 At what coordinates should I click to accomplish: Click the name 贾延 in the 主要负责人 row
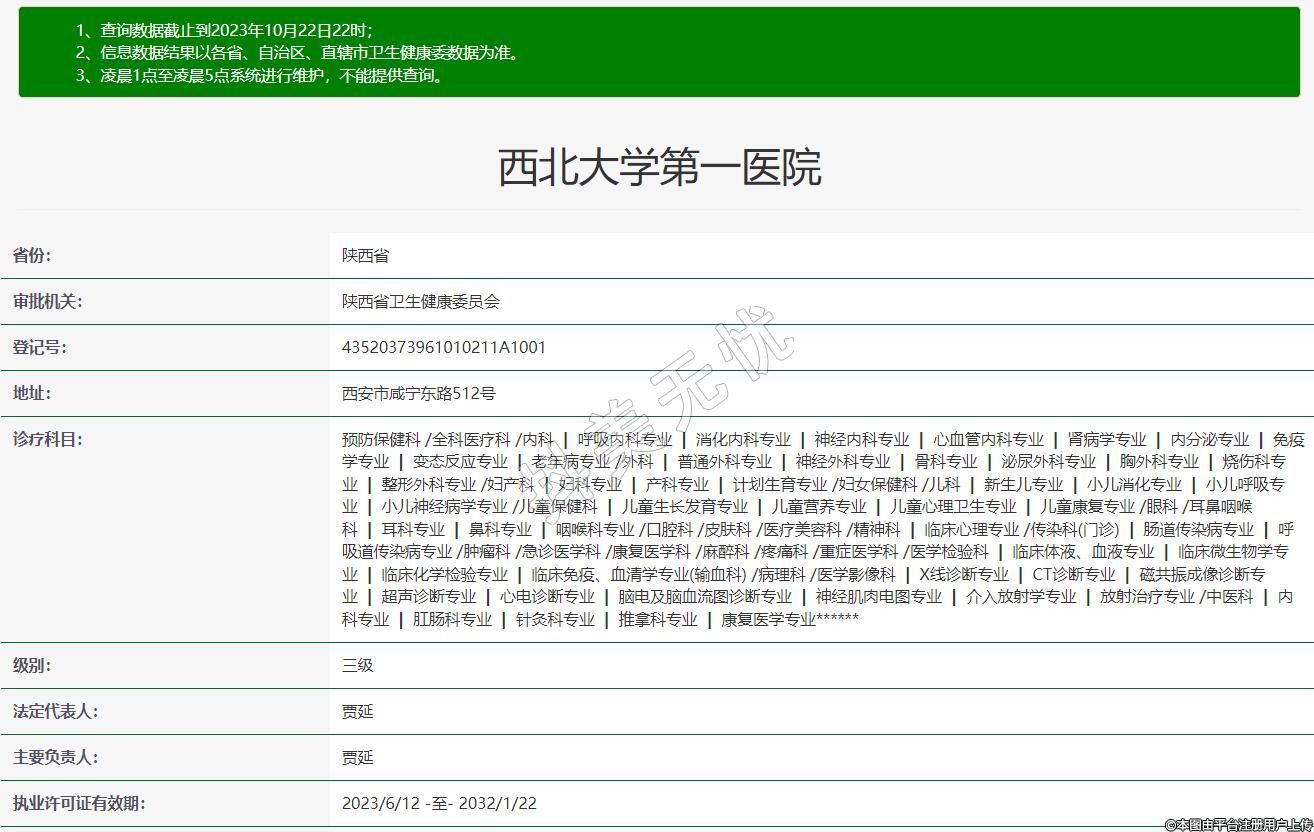(x=357, y=758)
